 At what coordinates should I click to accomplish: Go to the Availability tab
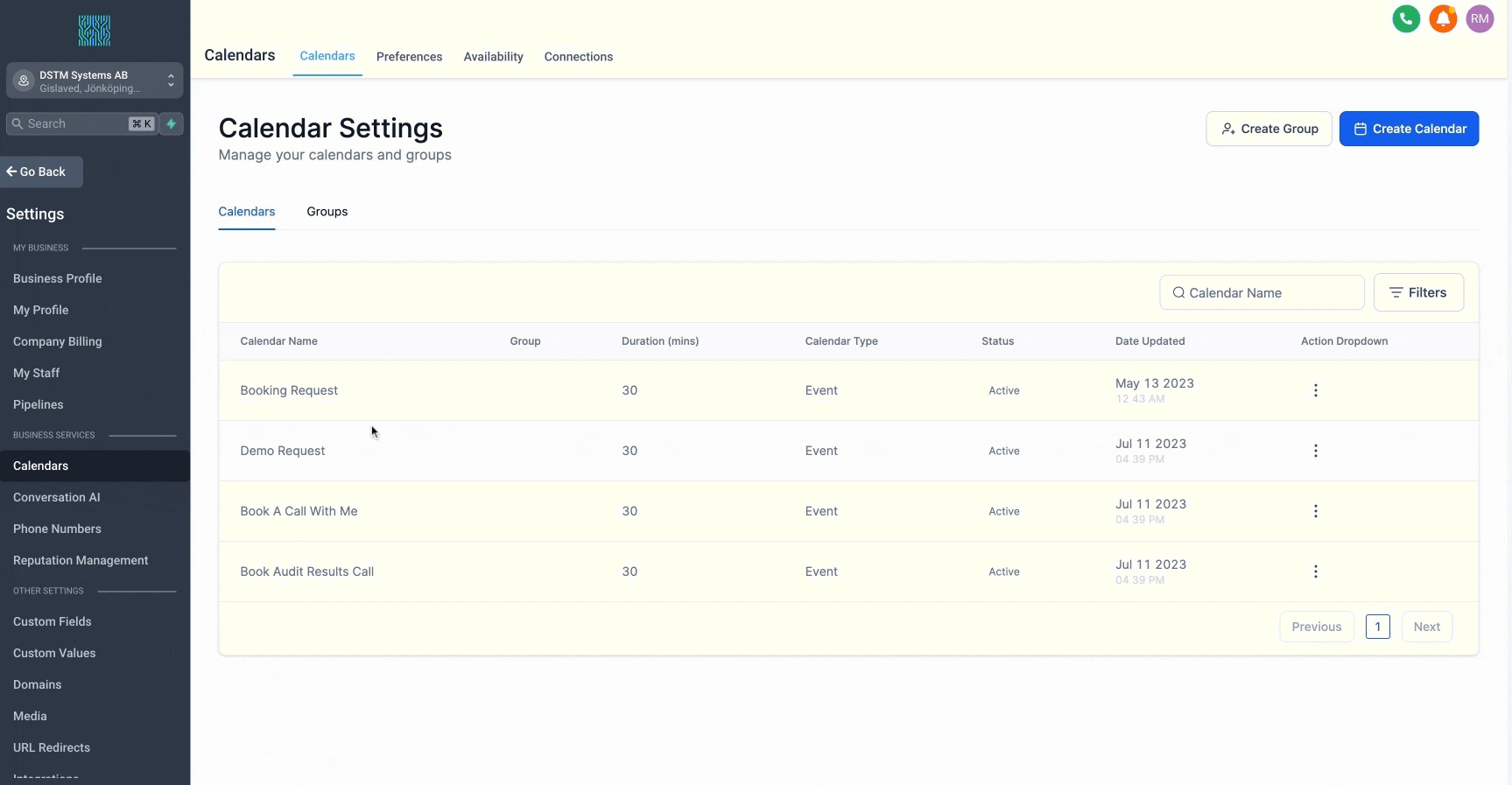(x=493, y=57)
